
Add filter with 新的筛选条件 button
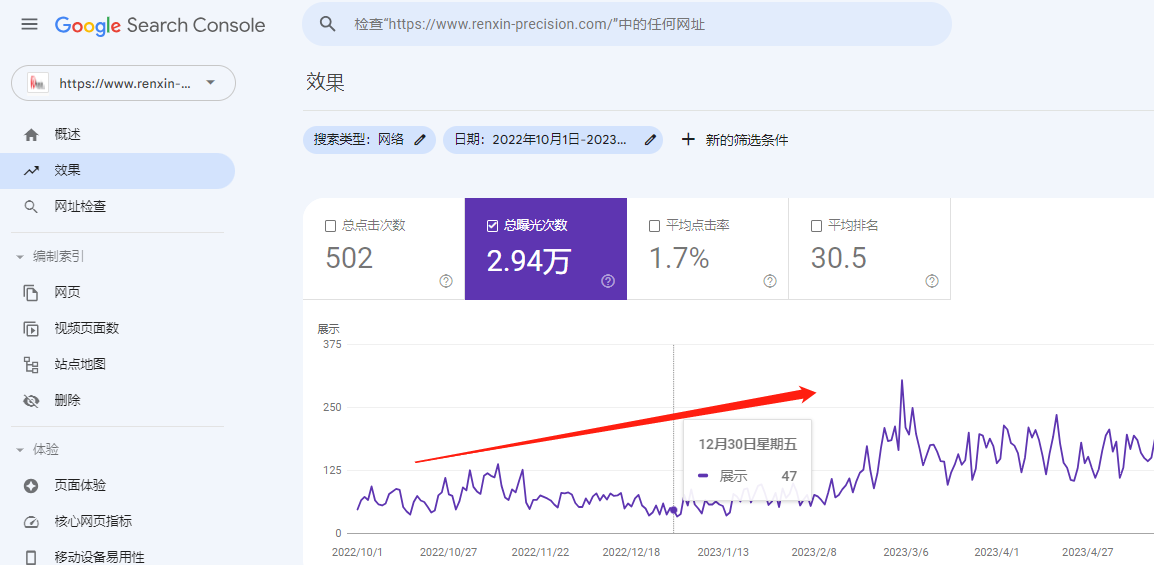(x=734, y=140)
